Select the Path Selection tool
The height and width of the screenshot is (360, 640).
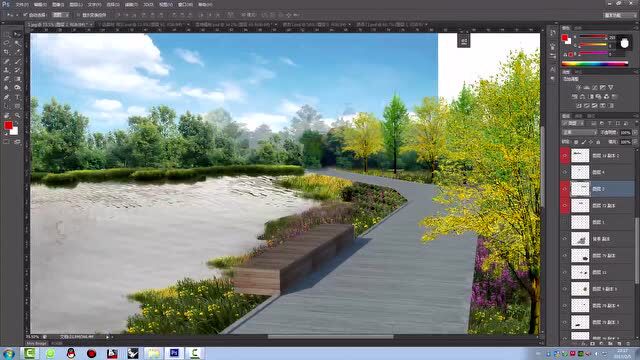click(7, 106)
